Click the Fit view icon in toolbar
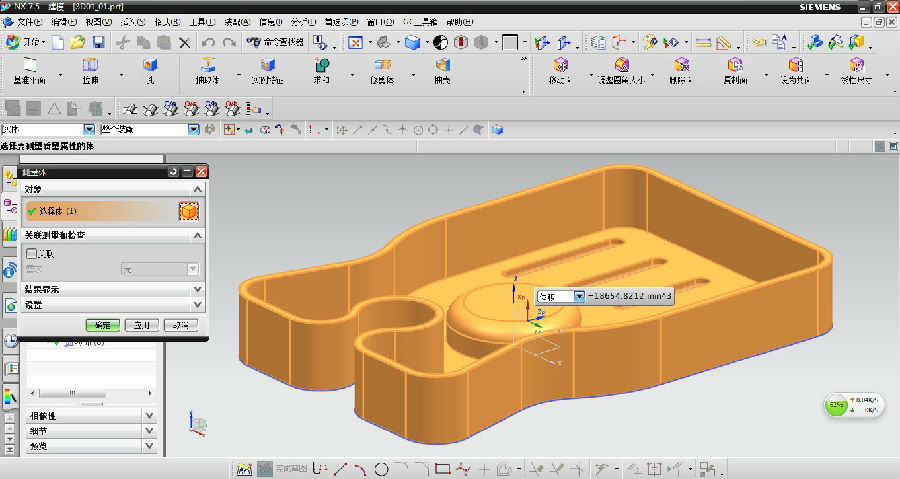 (x=355, y=43)
